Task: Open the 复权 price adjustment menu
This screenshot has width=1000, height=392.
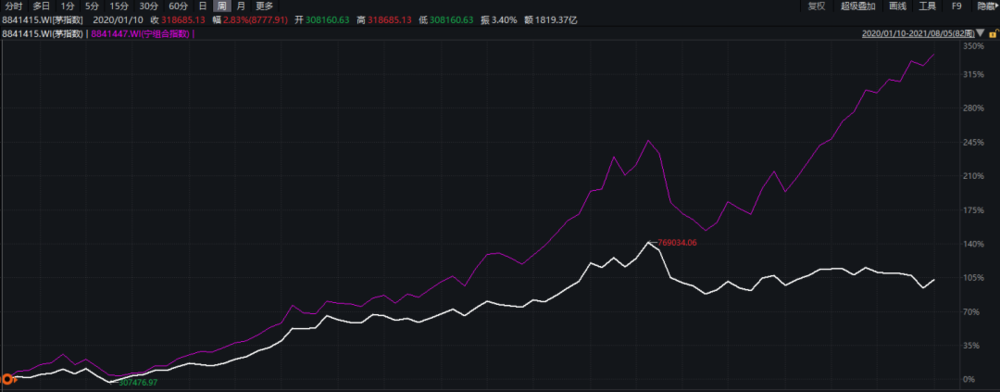Action: click(816, 6)
